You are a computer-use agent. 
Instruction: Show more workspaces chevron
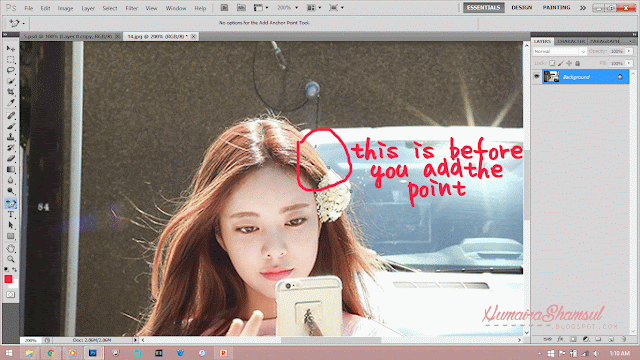[583, 8]
